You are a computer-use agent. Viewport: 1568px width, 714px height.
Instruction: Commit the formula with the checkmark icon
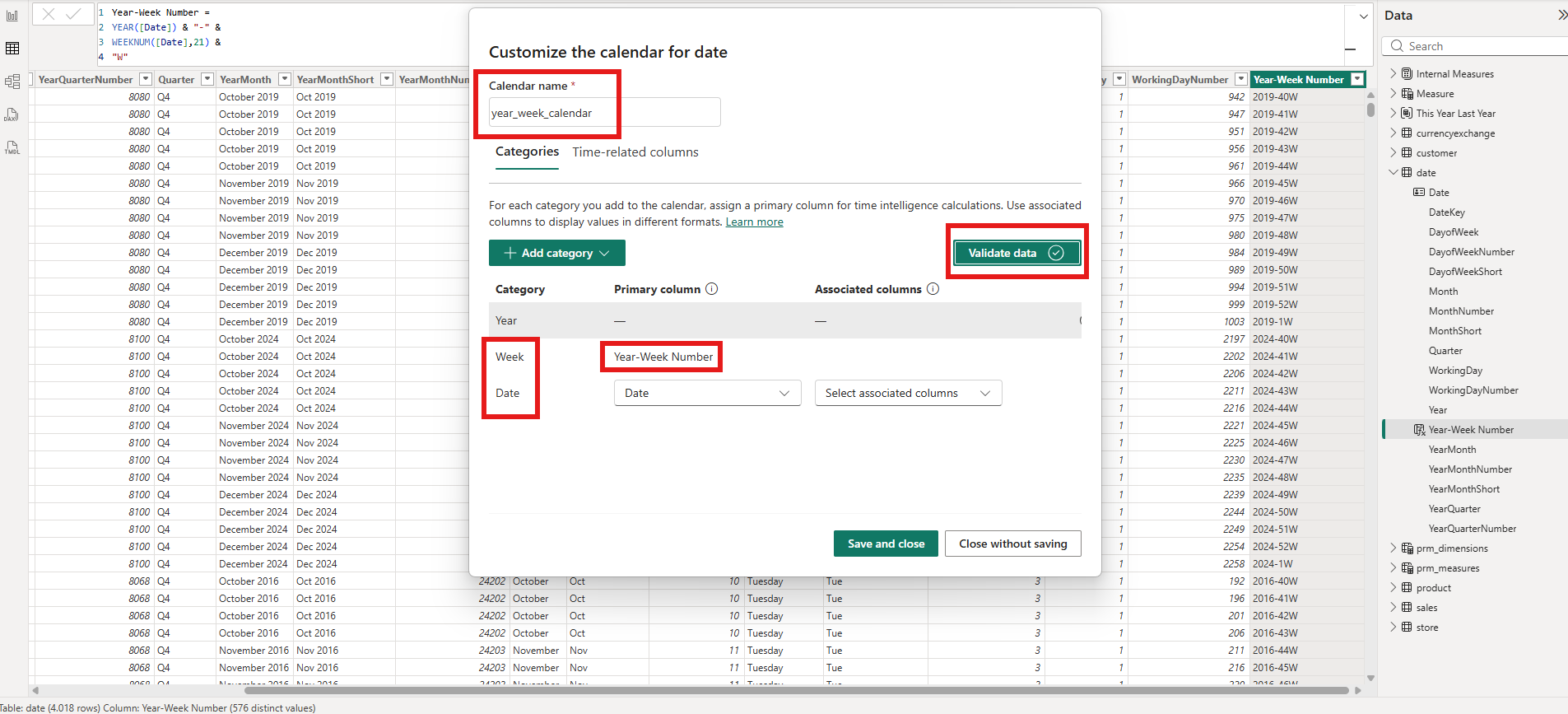pos(73,14)
